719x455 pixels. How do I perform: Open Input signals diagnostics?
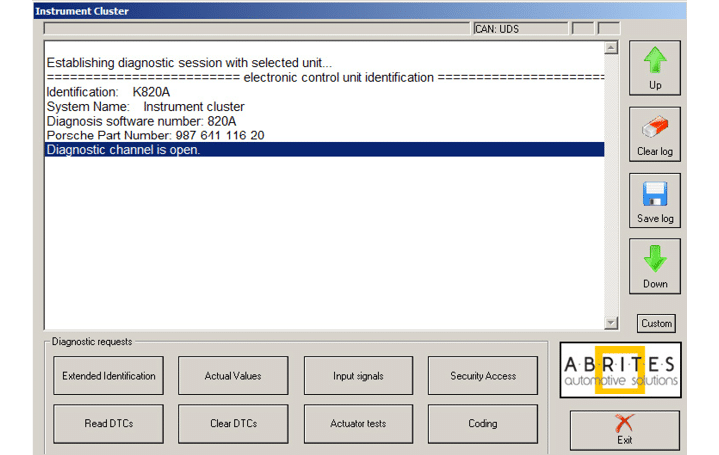coord(358,376)
